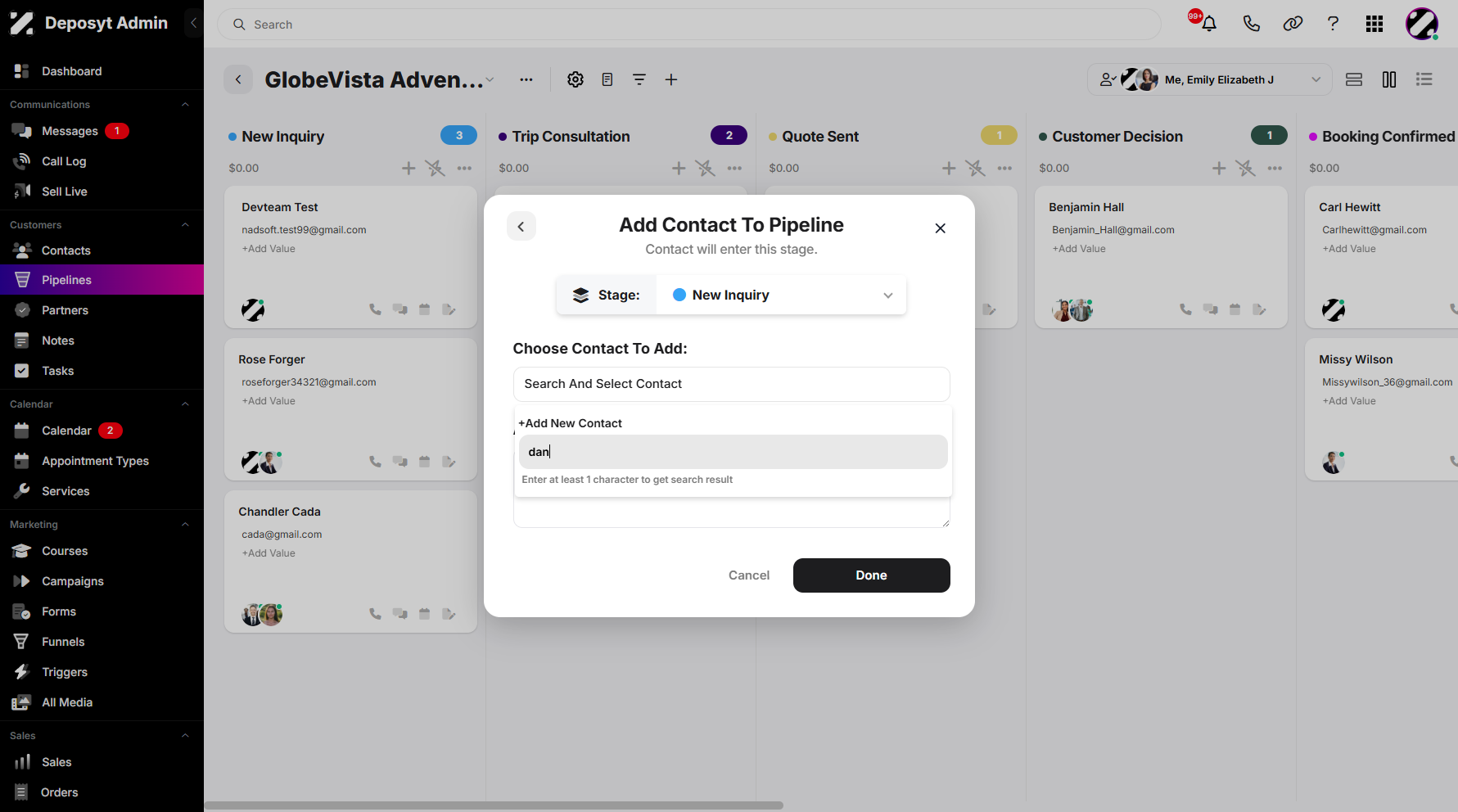This screenshot has height=812, width=1458.
Task: Click Cancel in the dialog
Action: (x=749, y=575)
